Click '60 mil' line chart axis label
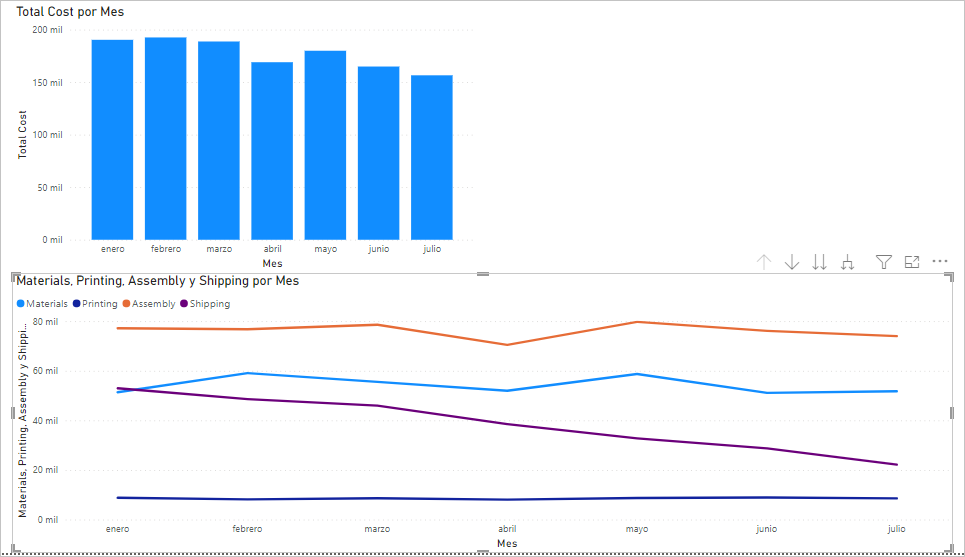 (46, 371)
